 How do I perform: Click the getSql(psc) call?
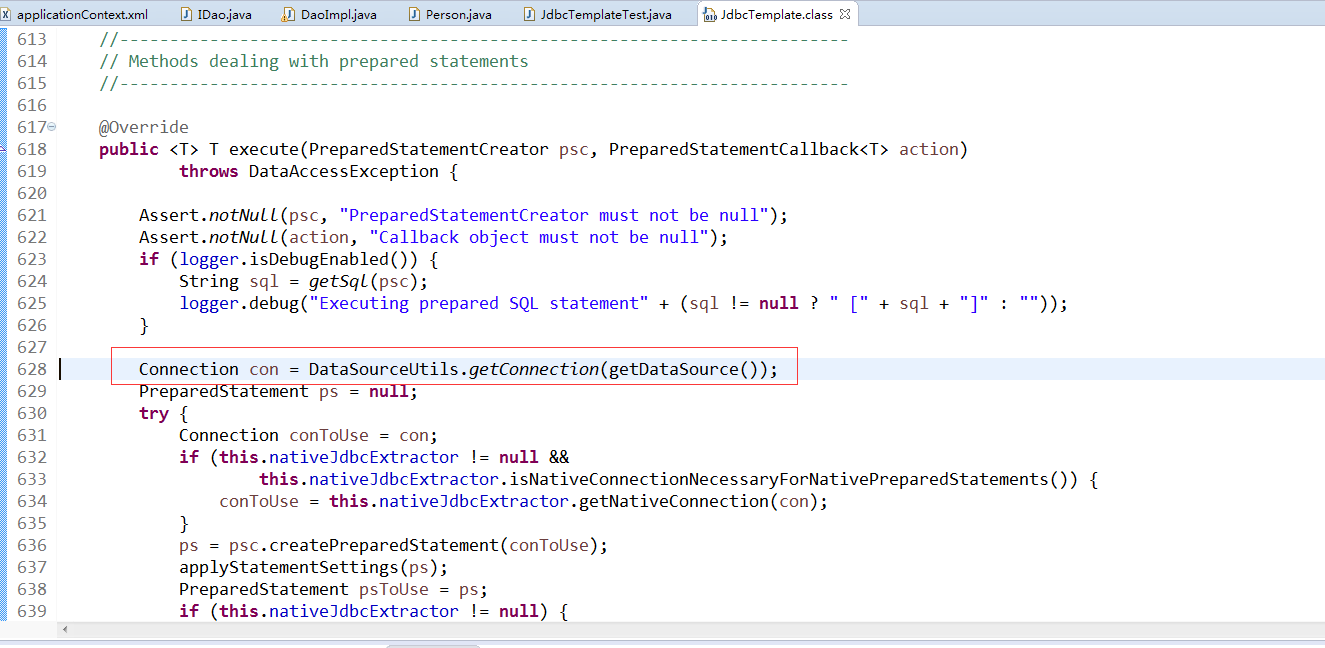[x=363, y=281]
